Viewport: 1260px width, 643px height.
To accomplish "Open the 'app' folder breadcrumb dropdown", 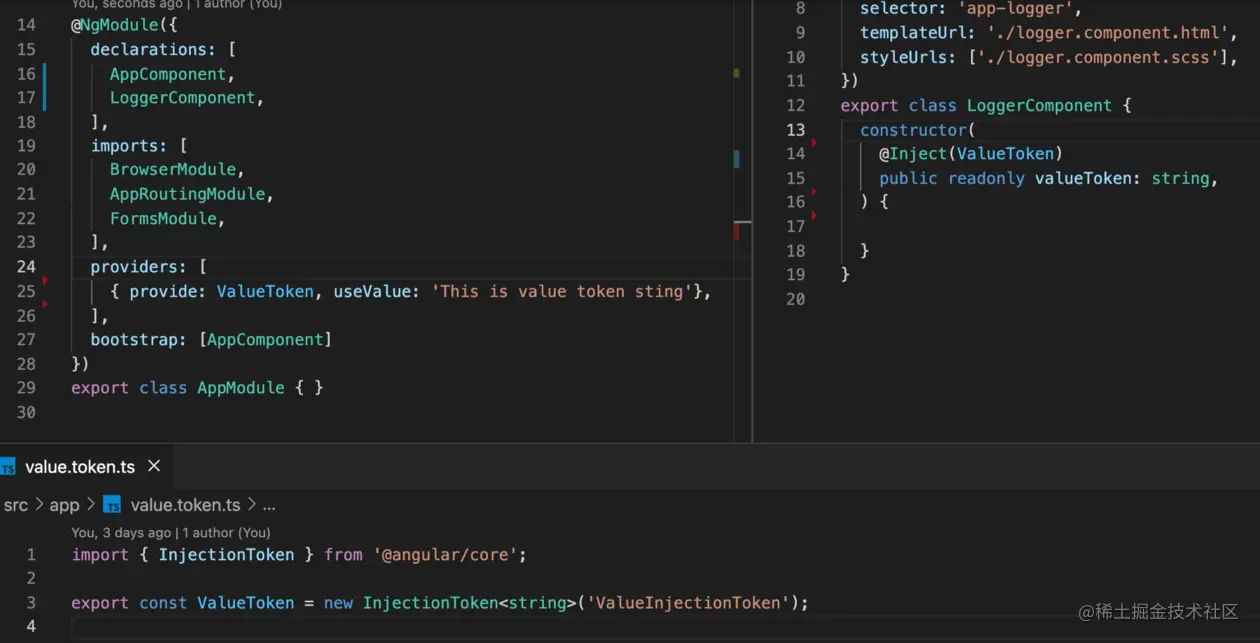I will pyautogui.click(x=64, y=505).
